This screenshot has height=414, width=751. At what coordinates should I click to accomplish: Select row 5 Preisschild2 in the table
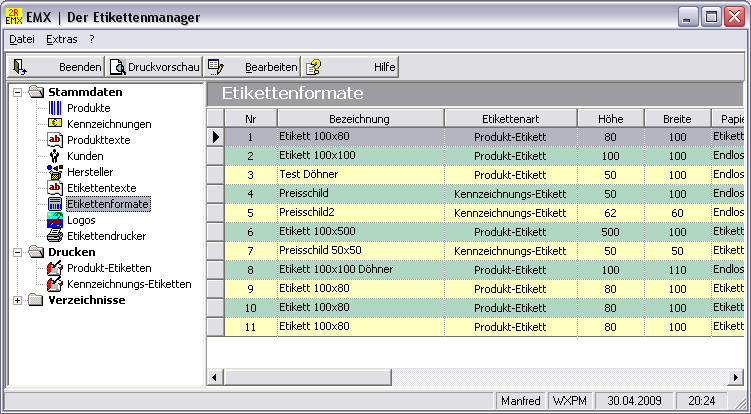click(x=359, y=213)
